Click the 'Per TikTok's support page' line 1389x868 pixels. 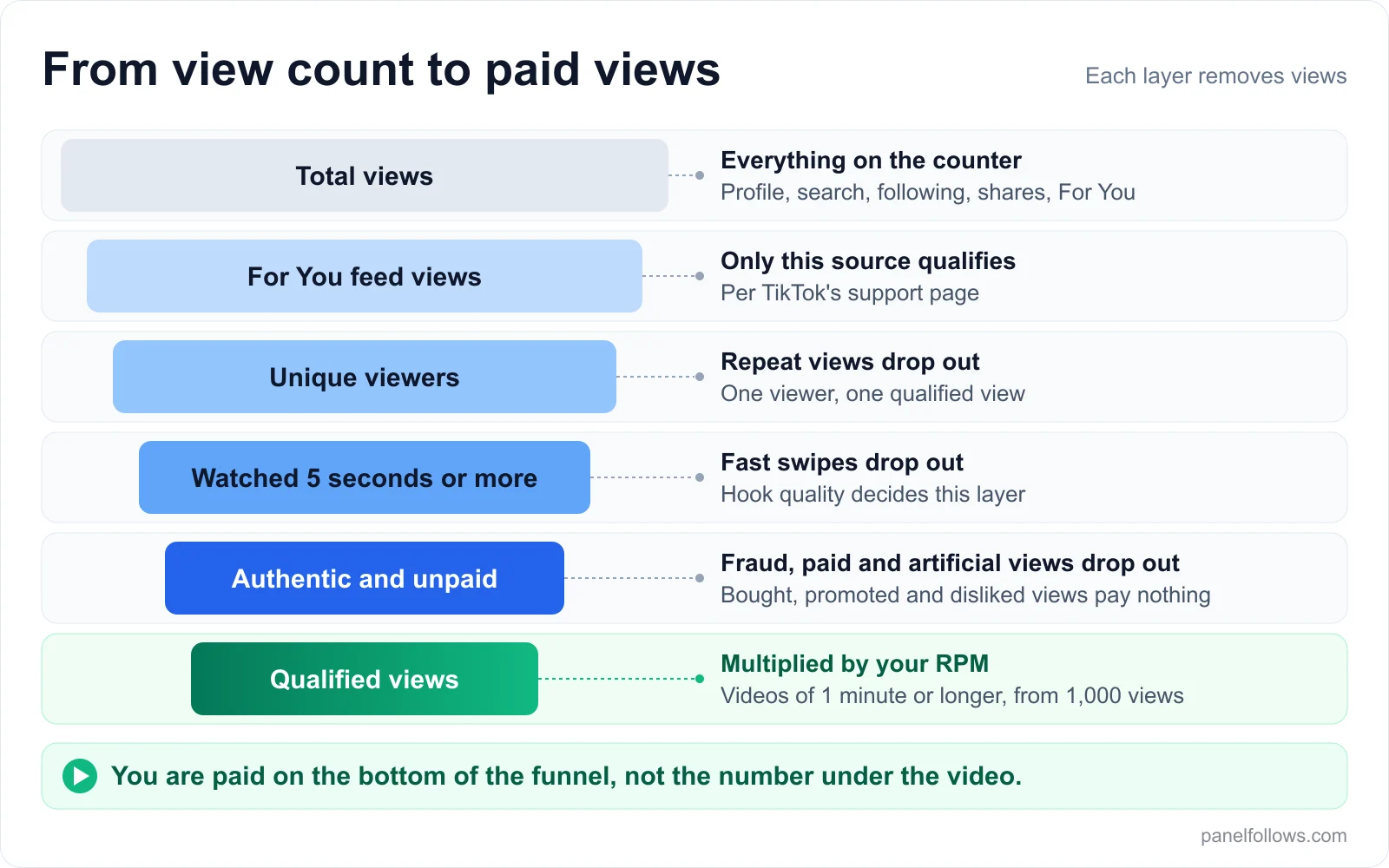850,293
